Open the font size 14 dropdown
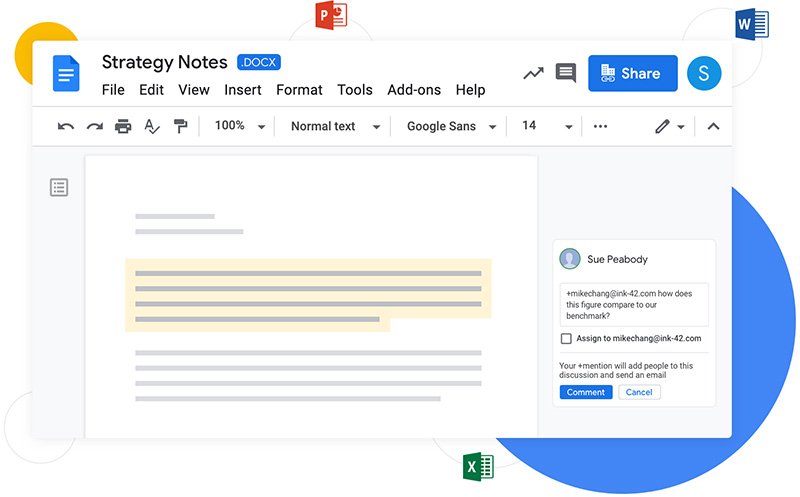 tap(546, 126)
